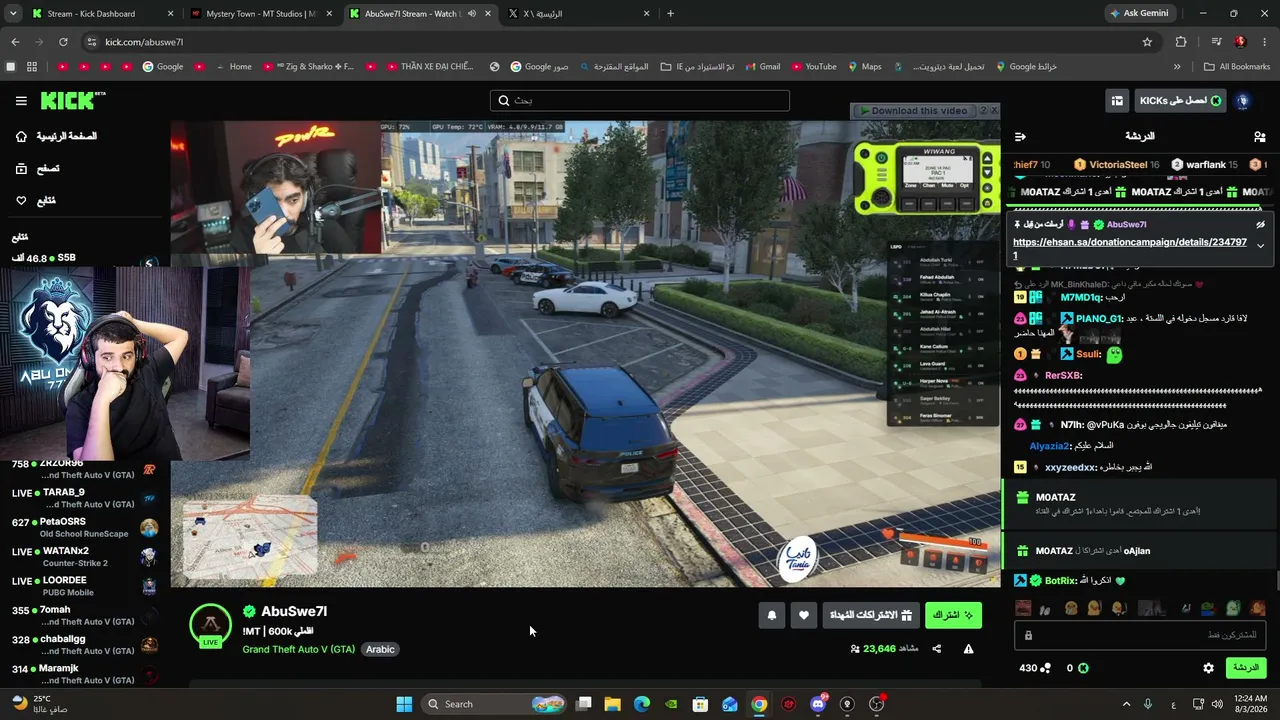This screenshot has height=720, width=1280.
Task: Open the All Bookmarks folder
Action: coord(1237,67)
